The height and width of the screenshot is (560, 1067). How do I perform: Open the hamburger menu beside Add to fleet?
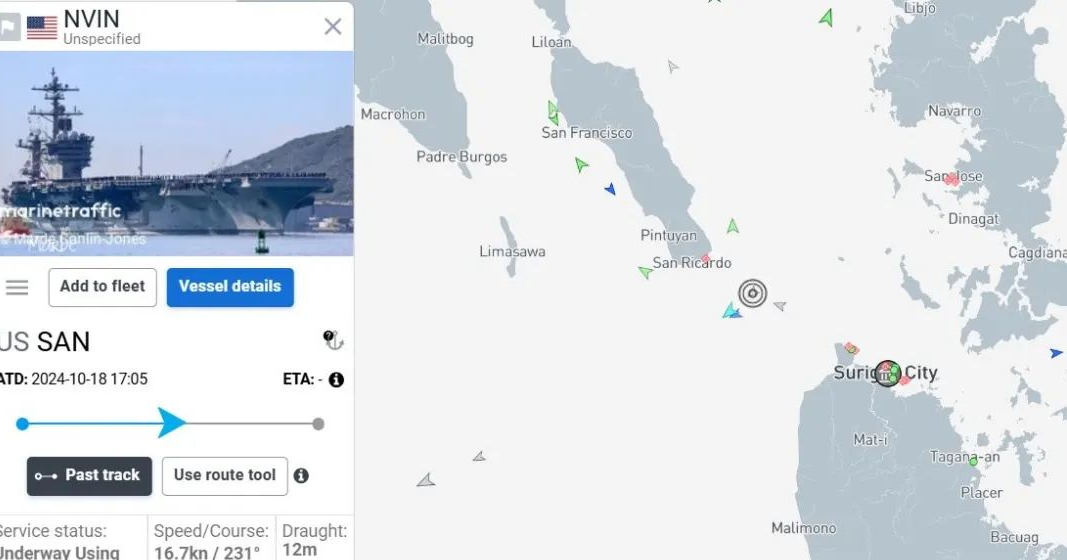click(17, 287)
